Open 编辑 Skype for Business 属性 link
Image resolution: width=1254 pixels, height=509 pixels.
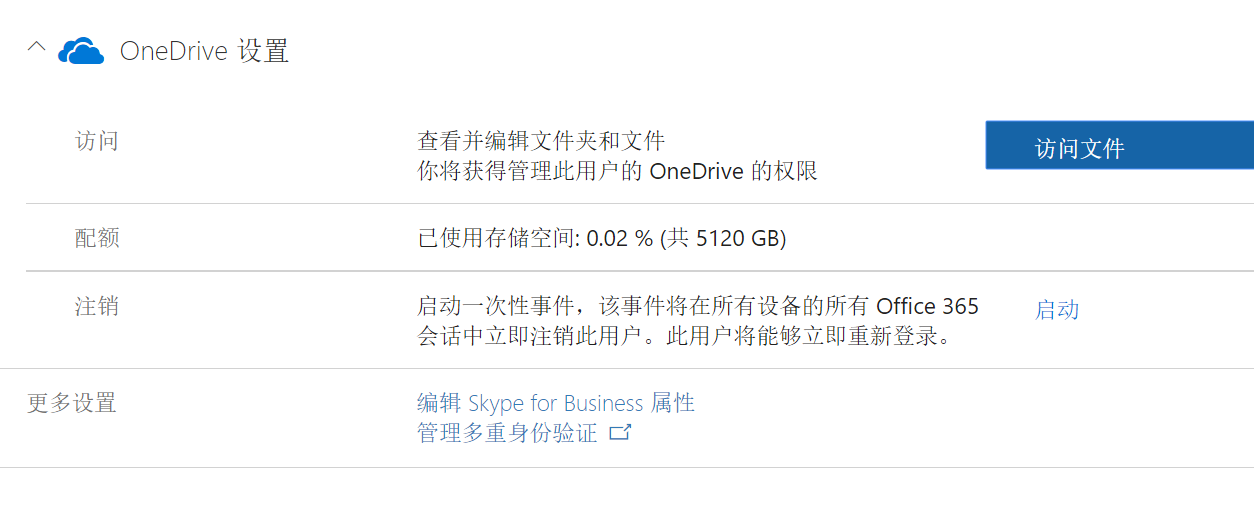(555, 403)
